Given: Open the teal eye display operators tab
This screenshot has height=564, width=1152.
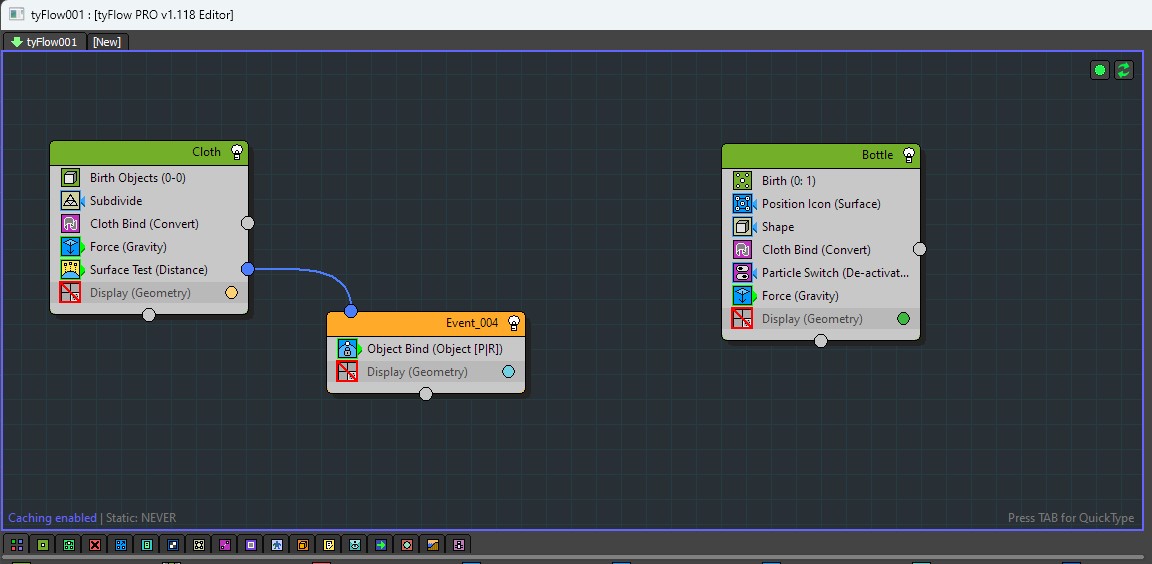Looking at the screenshot, I should point(355,545).
